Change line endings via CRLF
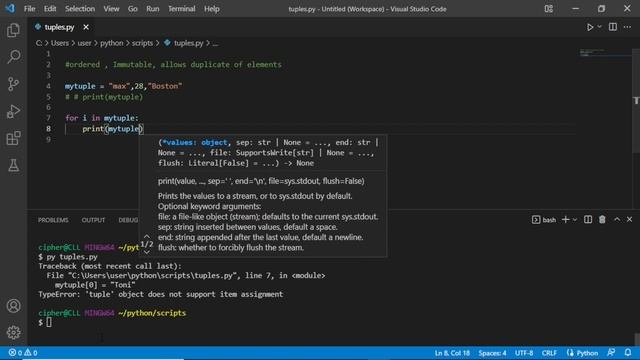640x360 pixels. [549, 353]
